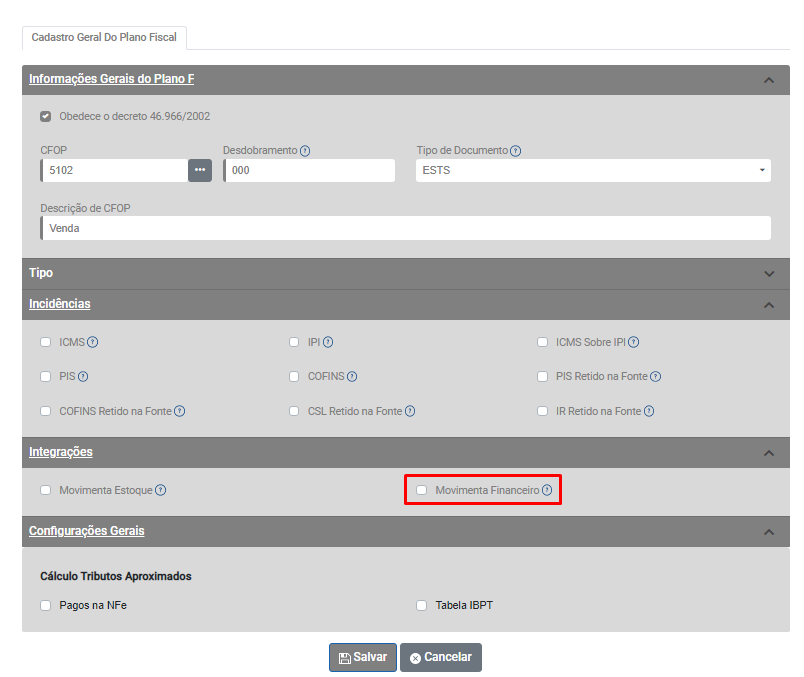
Task: Uncheck Obedece o decreto 46.966/2002
Action: pyautogui.click(x=46, y=116)
